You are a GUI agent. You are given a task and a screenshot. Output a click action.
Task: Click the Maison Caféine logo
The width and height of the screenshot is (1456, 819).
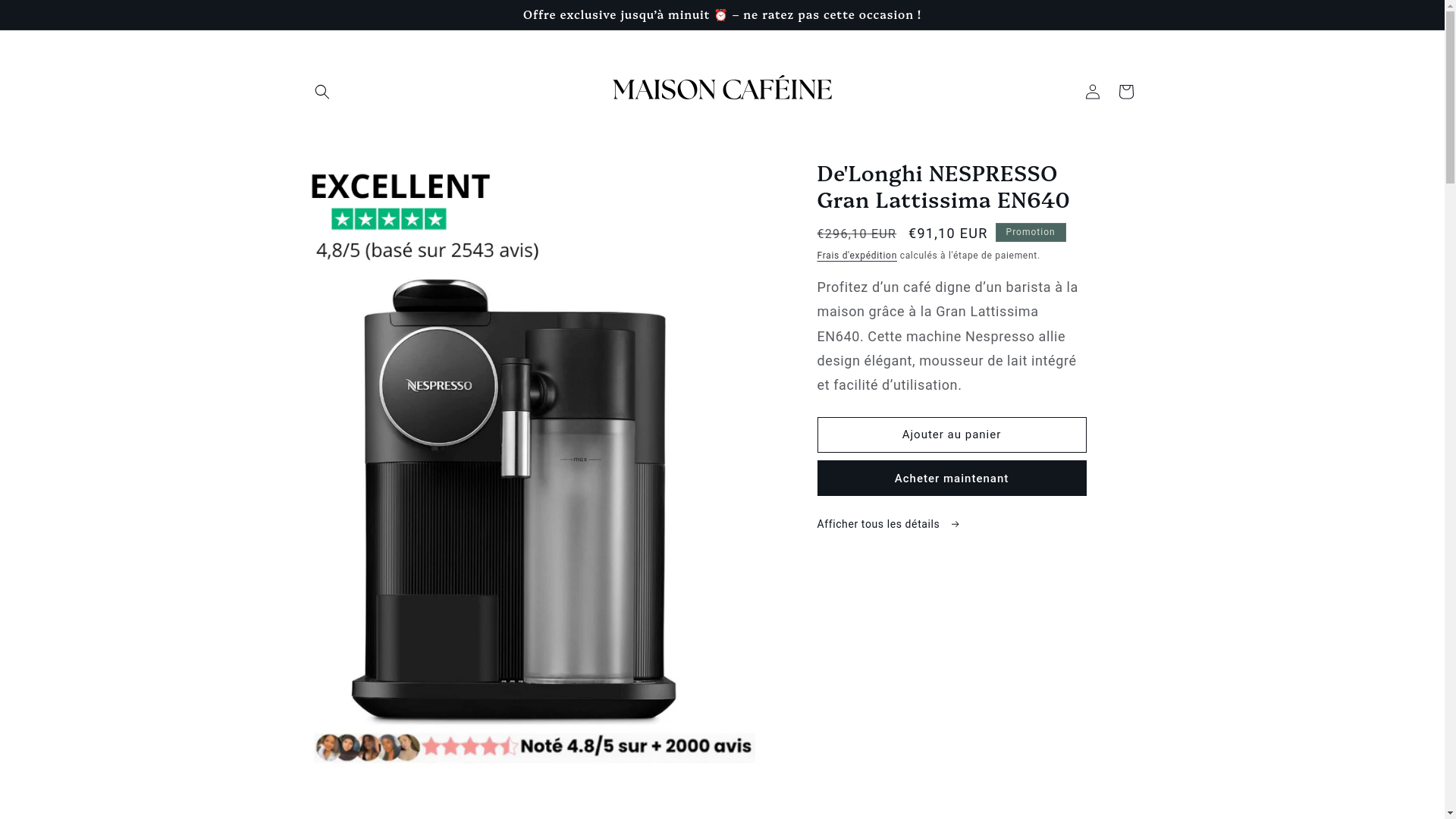(x=722, y=90)
